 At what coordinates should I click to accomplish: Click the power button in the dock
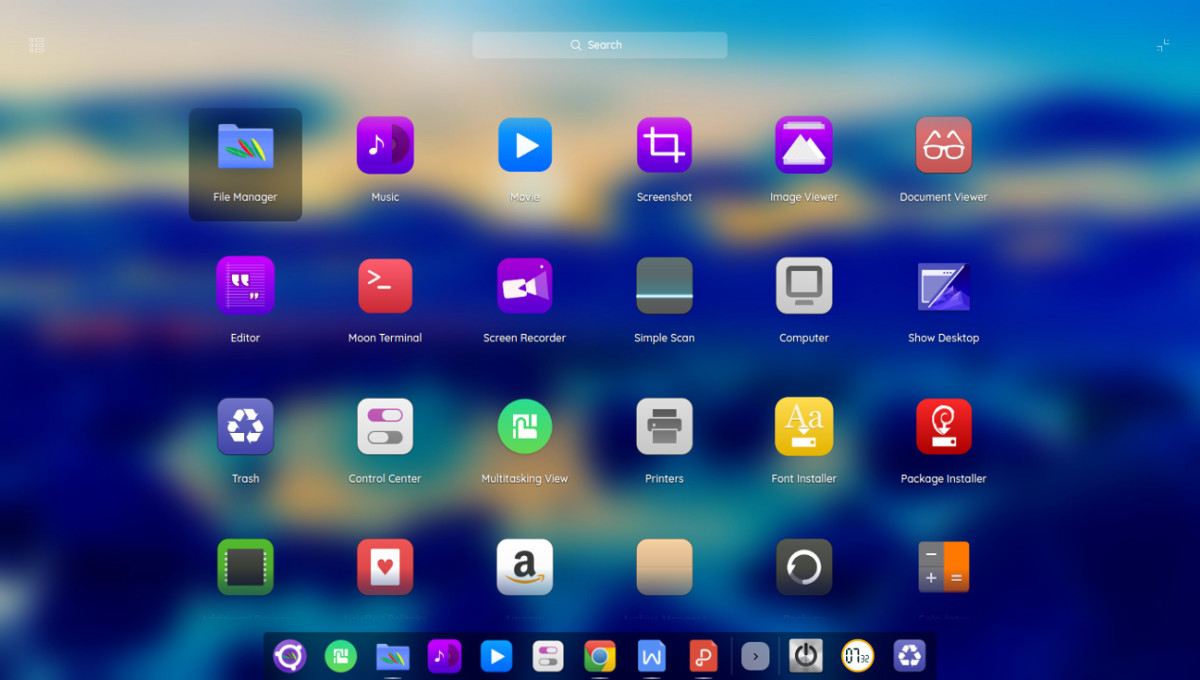[x=805, y=656]
